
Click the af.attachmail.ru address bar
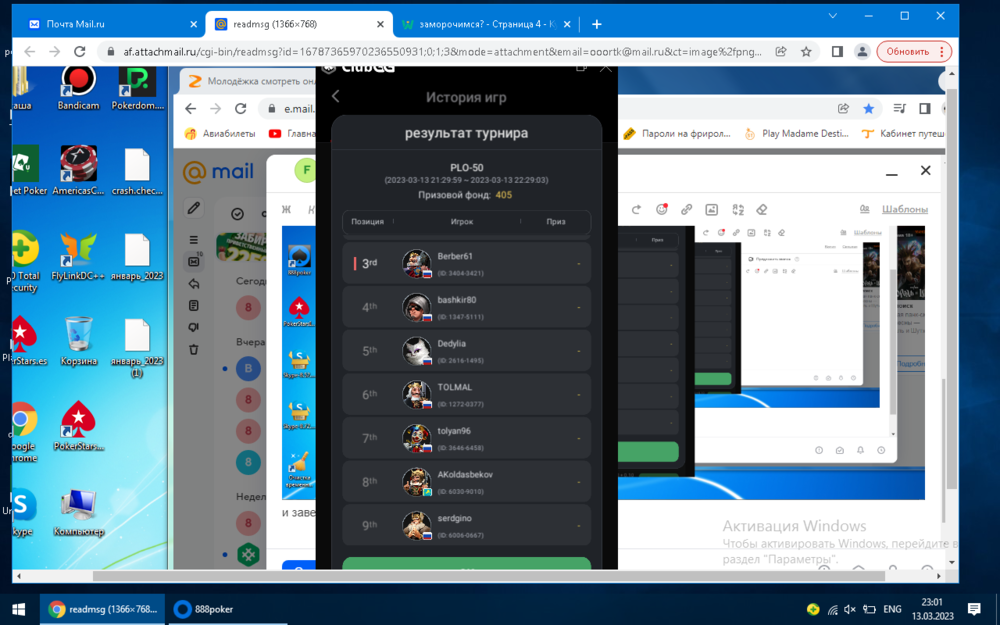point(430,52)
